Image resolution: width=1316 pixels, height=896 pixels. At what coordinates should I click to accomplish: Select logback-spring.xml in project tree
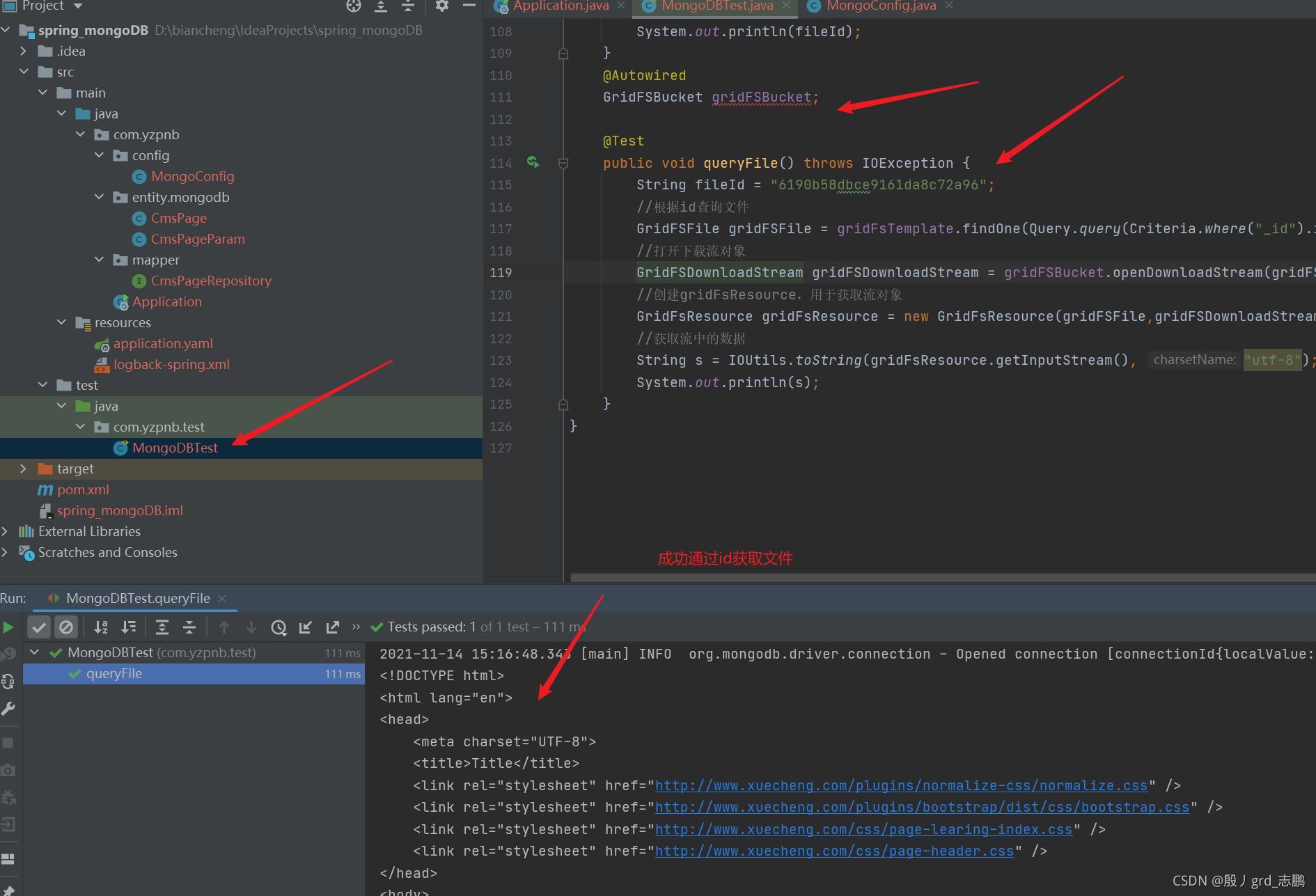click(x=171, y=364)
